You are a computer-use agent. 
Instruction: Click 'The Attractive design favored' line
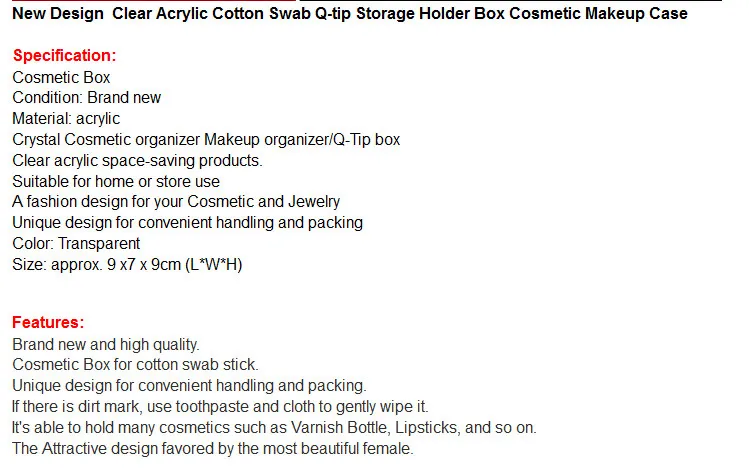pyautogui.click(x=213, y=449)
